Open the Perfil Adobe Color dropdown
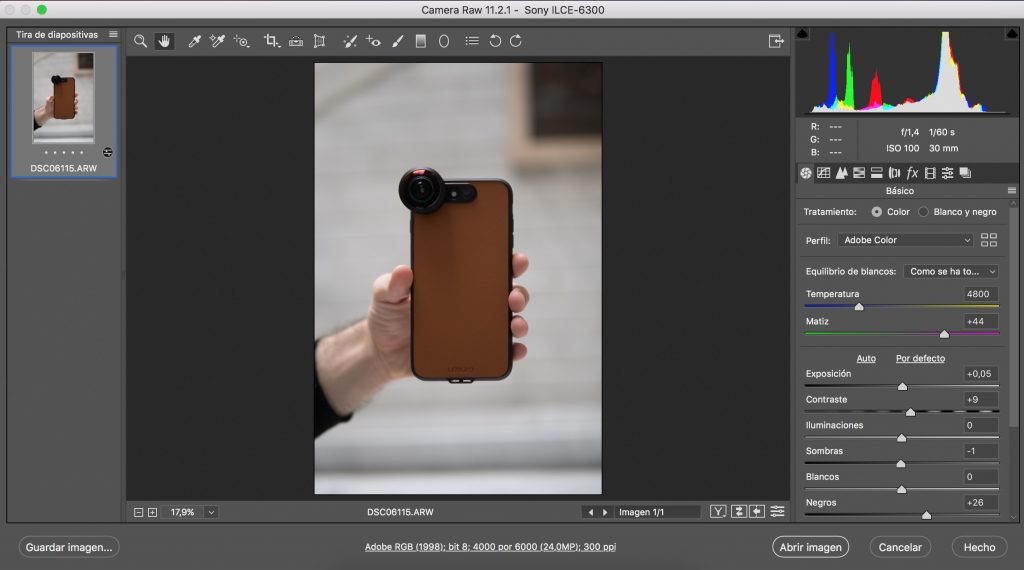The image size is (1024, 570). coord(905,240)
